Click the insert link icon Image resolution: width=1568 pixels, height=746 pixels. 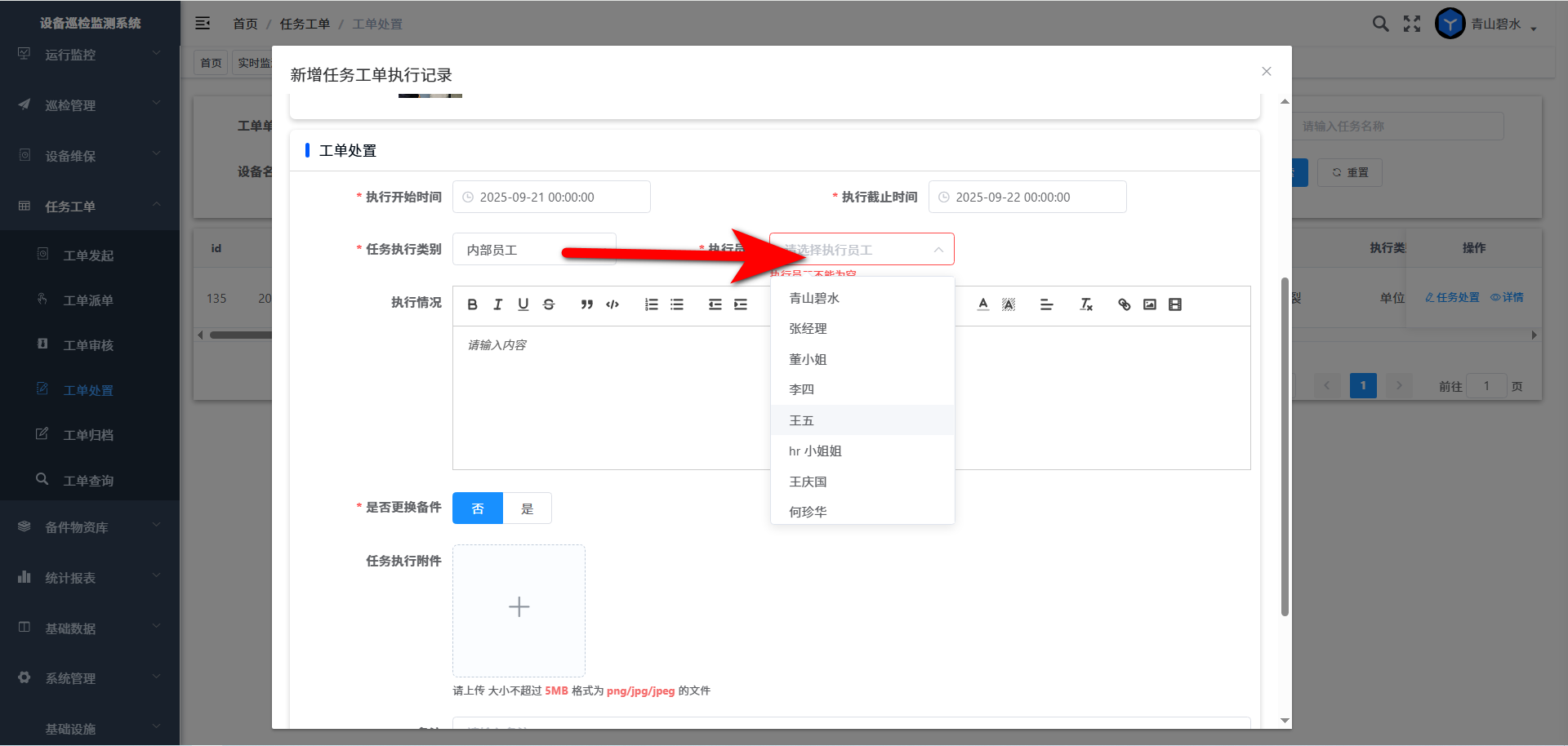point(1124,304)
